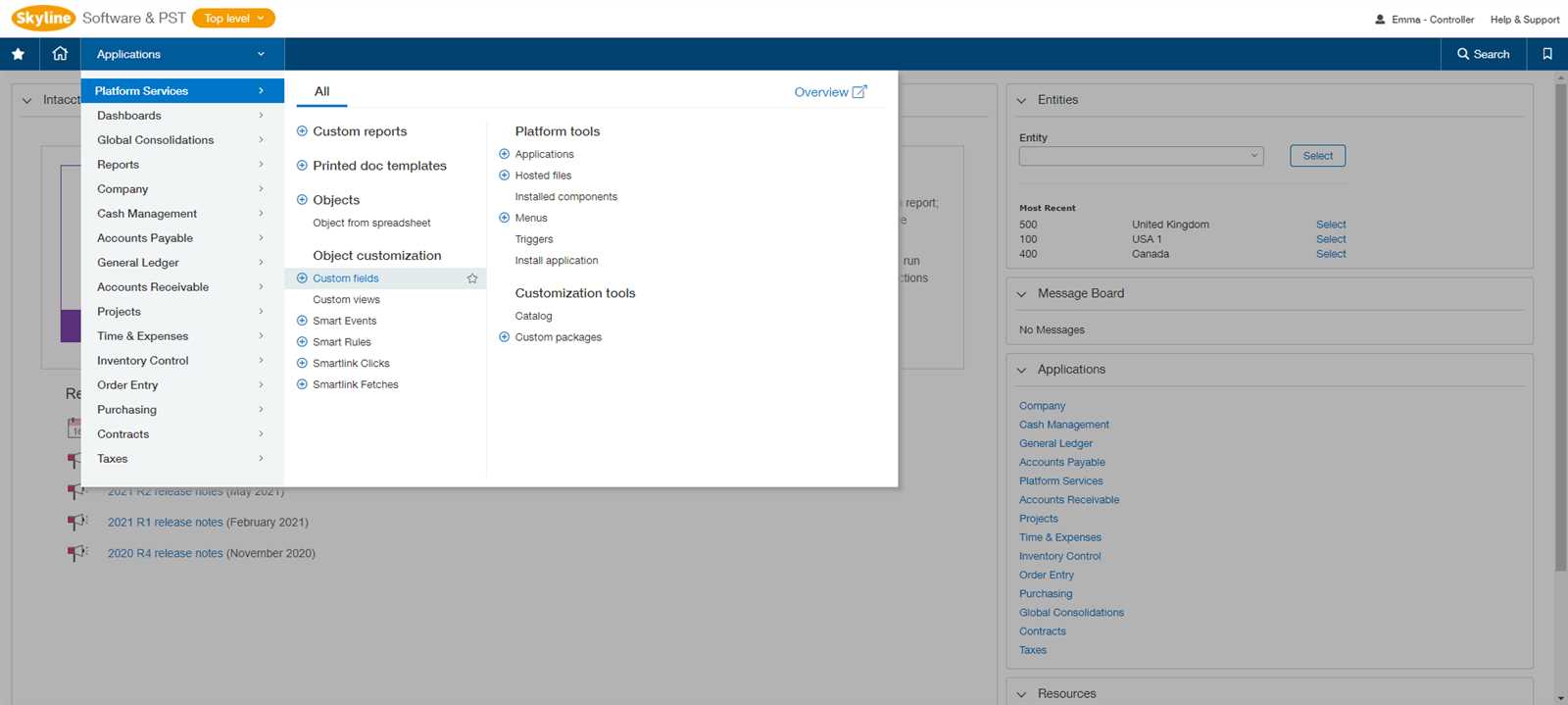Go to the Home icon
The image size is (1568, 705).
[60, 54]
